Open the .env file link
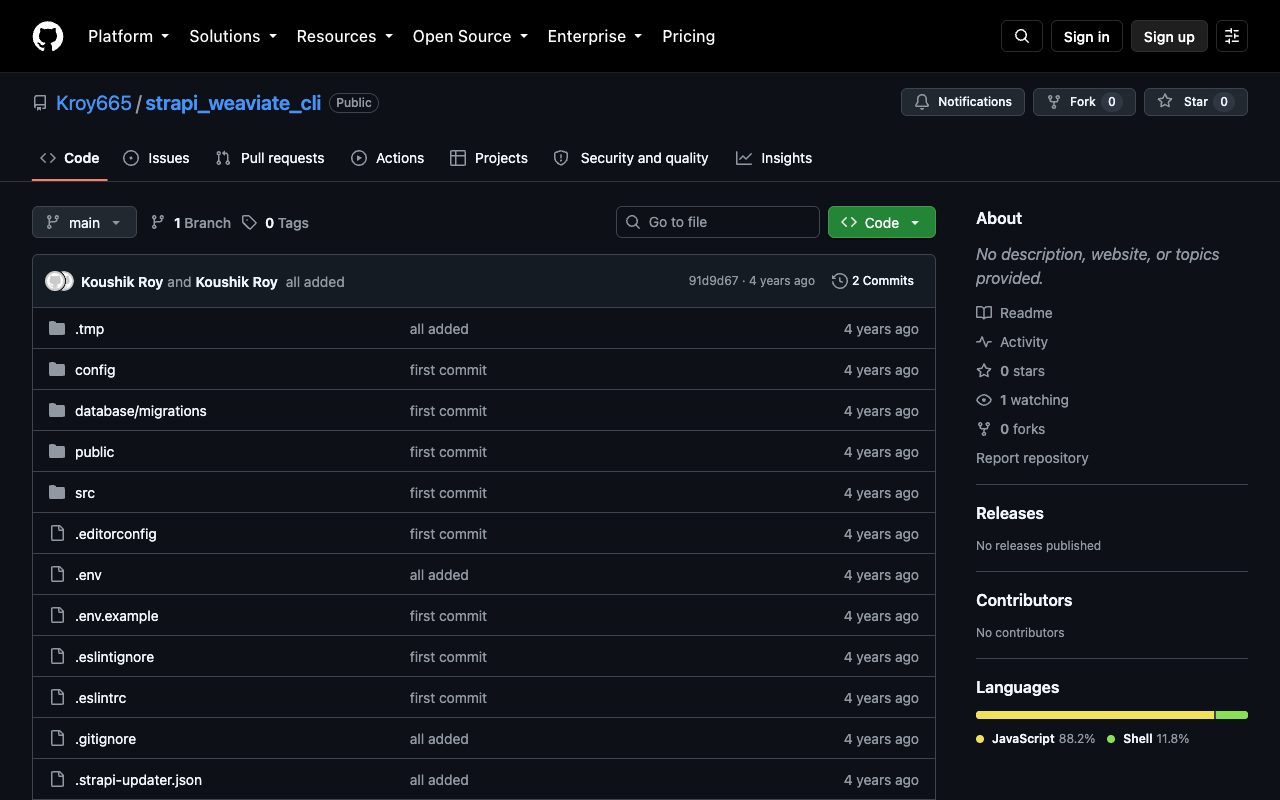This screenshot has width=1280, height=800. click(x=88, y=575)
